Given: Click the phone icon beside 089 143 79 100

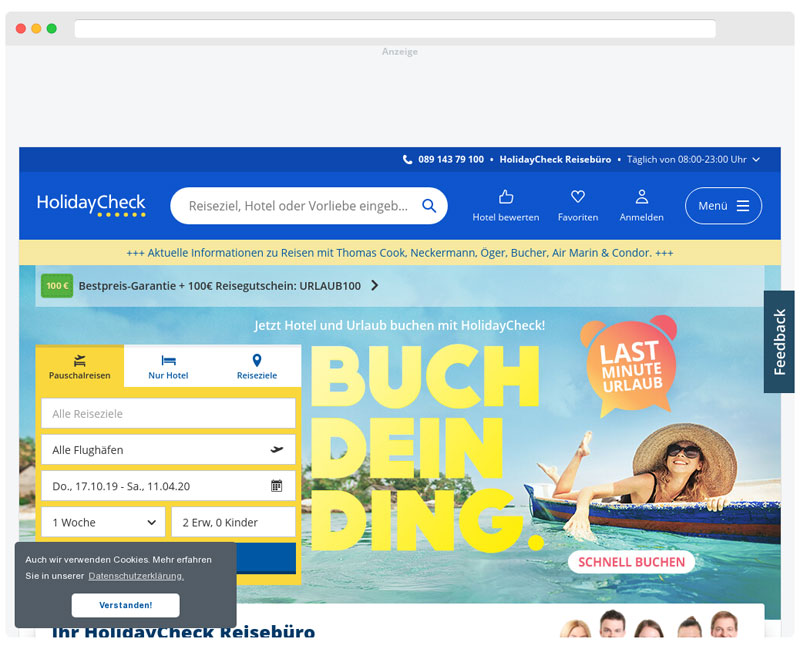Looking at the screenshot, I should [x=407, y=160].
